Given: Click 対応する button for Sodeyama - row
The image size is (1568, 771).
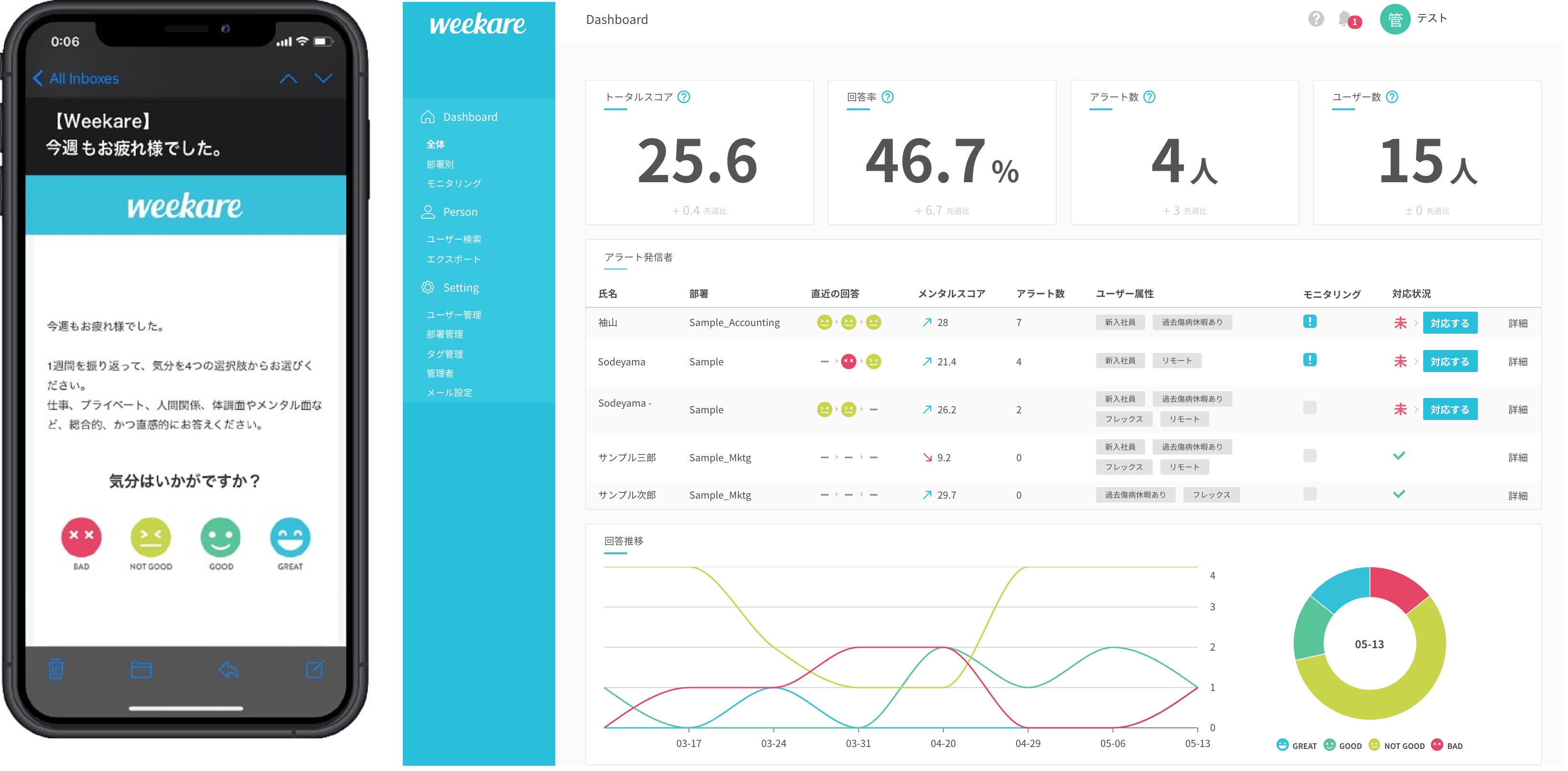Looking at the screenshot, I should 1450,409.
